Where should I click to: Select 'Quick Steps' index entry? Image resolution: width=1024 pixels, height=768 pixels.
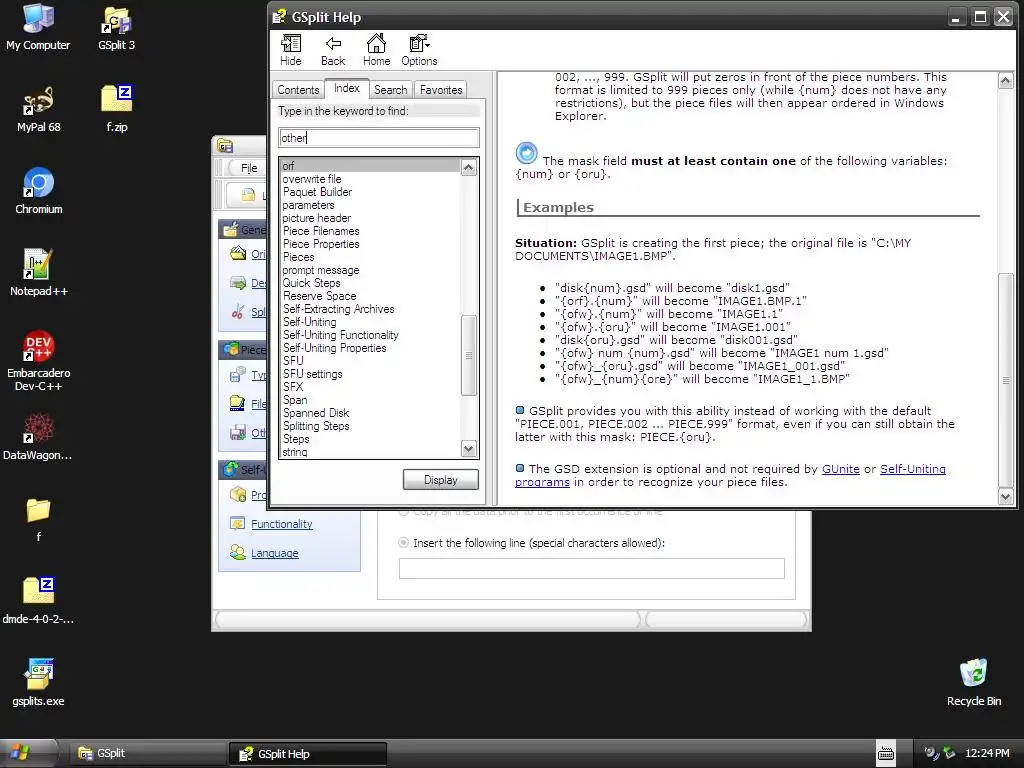click(x=312, y=283)
